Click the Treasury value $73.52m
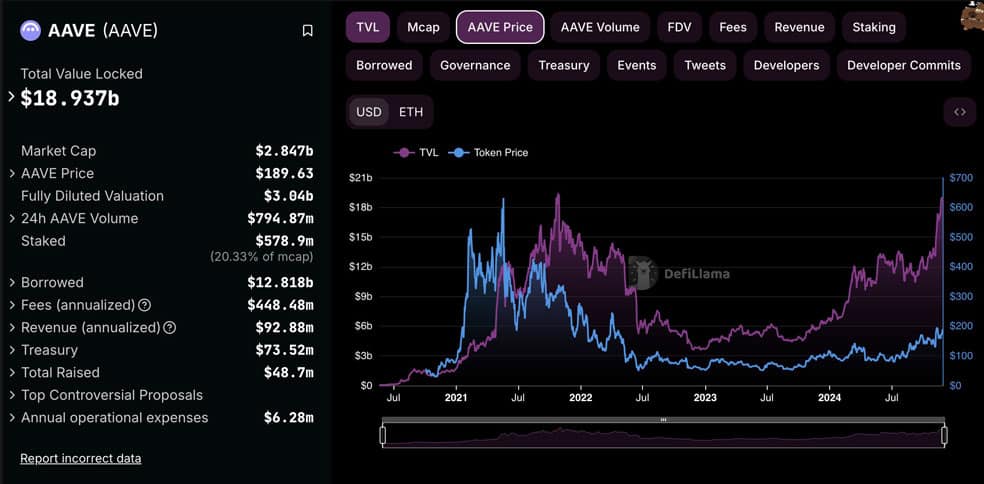The height and width of the screenshot is (484, 984). pyautogui.click(x=284, y=350)
